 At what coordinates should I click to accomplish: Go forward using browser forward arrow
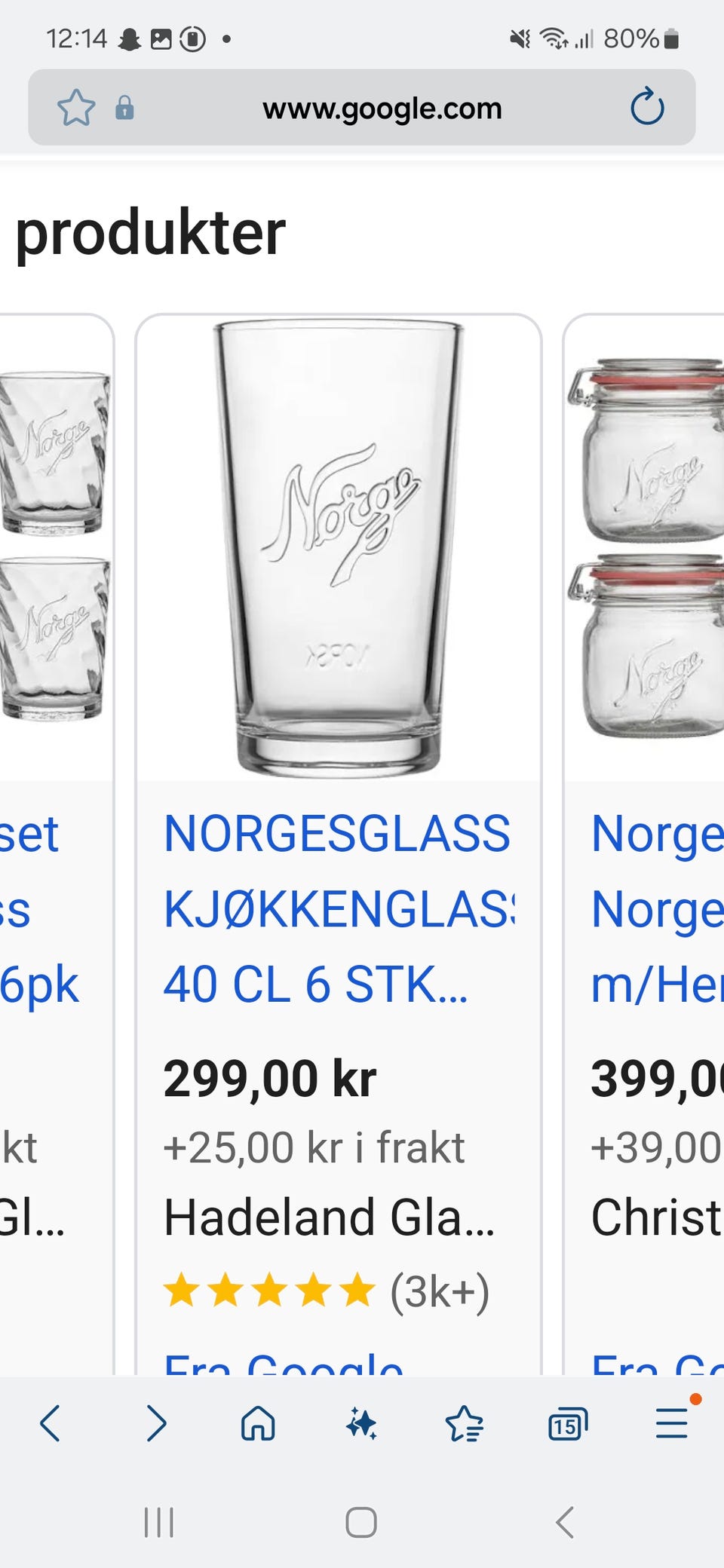pos(155,1423)
